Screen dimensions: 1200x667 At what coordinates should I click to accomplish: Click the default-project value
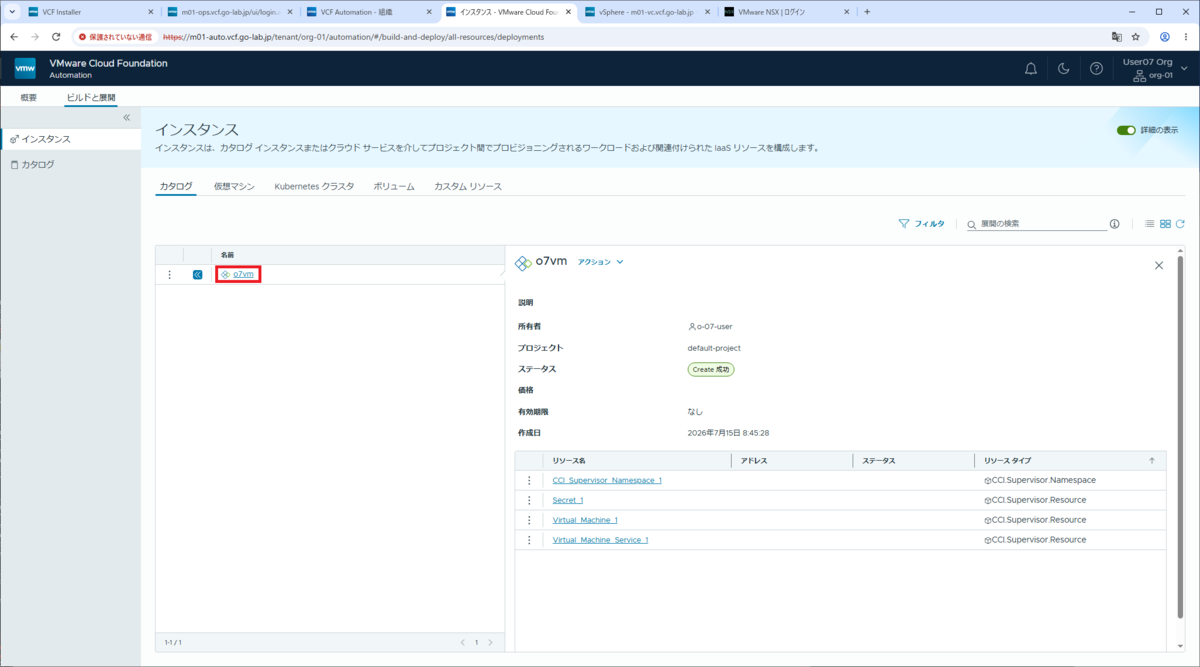click(x=714, y=348)
